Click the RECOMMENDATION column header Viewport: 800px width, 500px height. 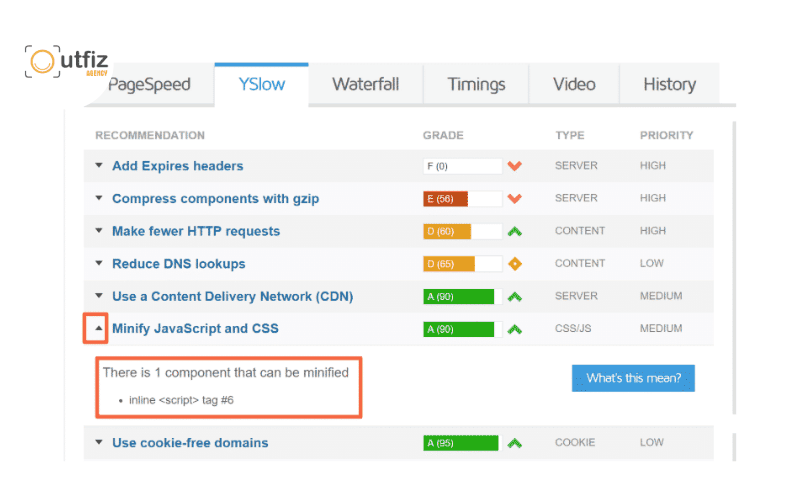tap(150, 135)
